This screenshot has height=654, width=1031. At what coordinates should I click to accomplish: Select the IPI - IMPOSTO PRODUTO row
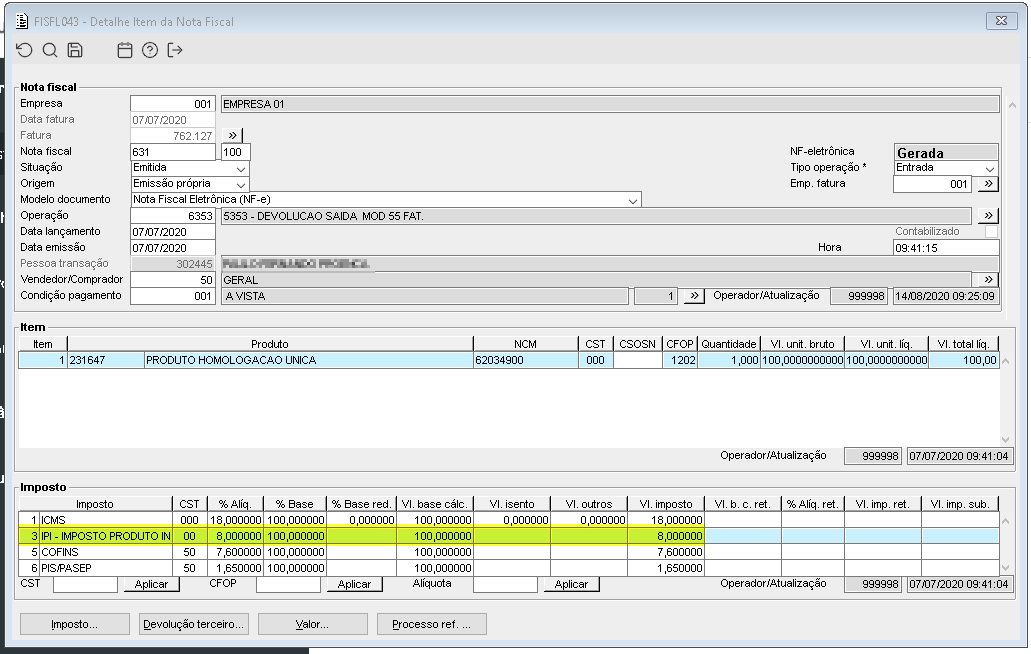(x=509, y=536)
